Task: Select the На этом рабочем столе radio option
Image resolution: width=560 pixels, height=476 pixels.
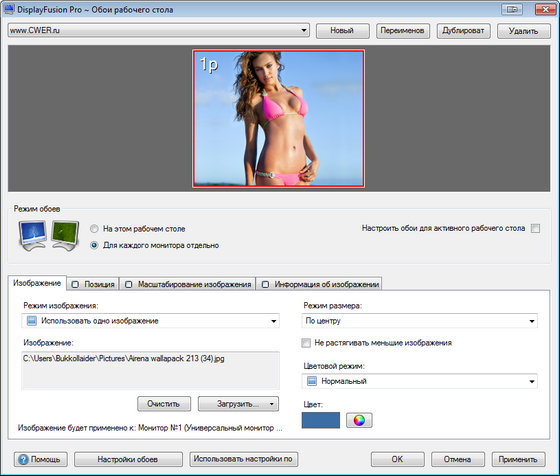Action: click(x=94, y=229)
